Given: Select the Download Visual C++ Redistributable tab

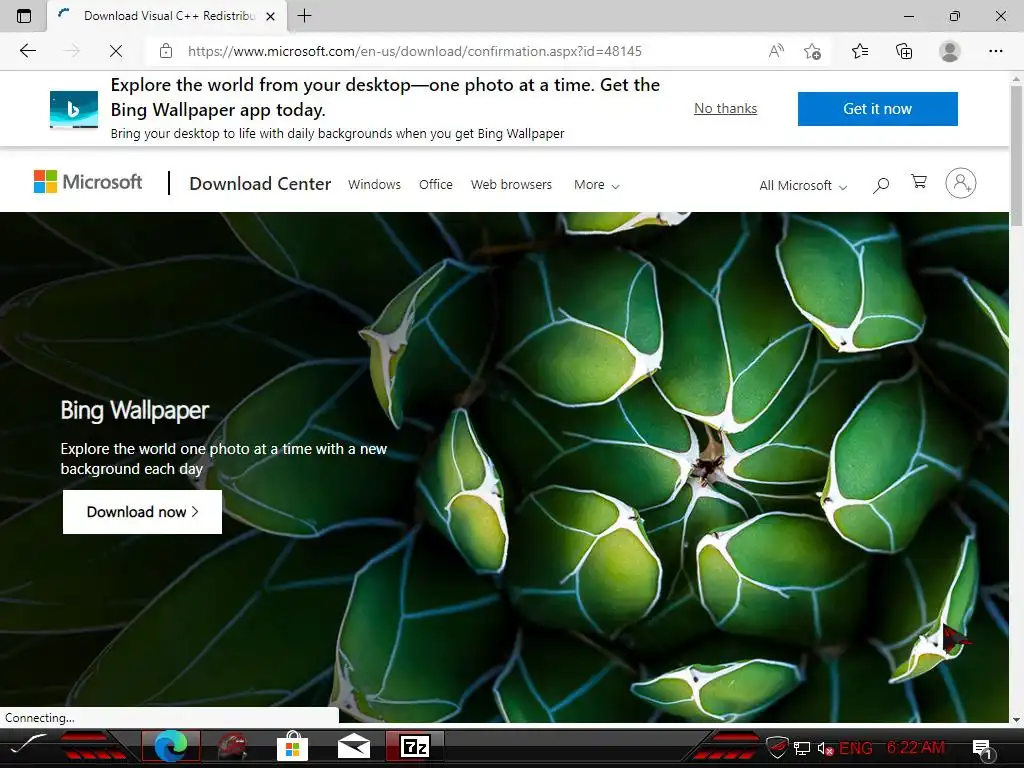Looking at the screenshot, I should tap(167, 16).
